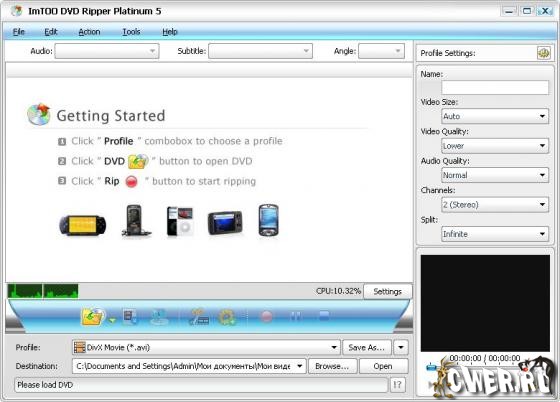Expand the Audio Quality combo box

(495, 175)
